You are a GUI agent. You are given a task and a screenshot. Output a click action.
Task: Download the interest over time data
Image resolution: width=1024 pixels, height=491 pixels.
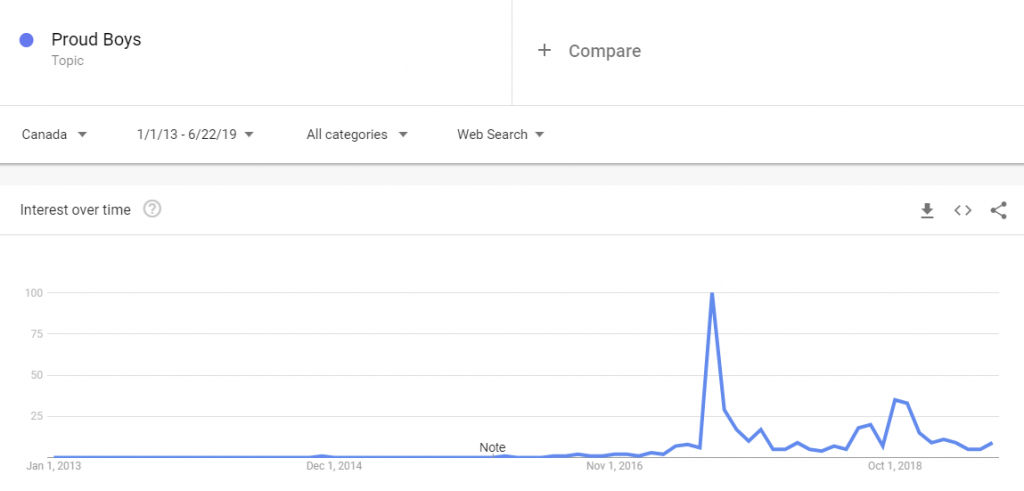tap(927, 210)
